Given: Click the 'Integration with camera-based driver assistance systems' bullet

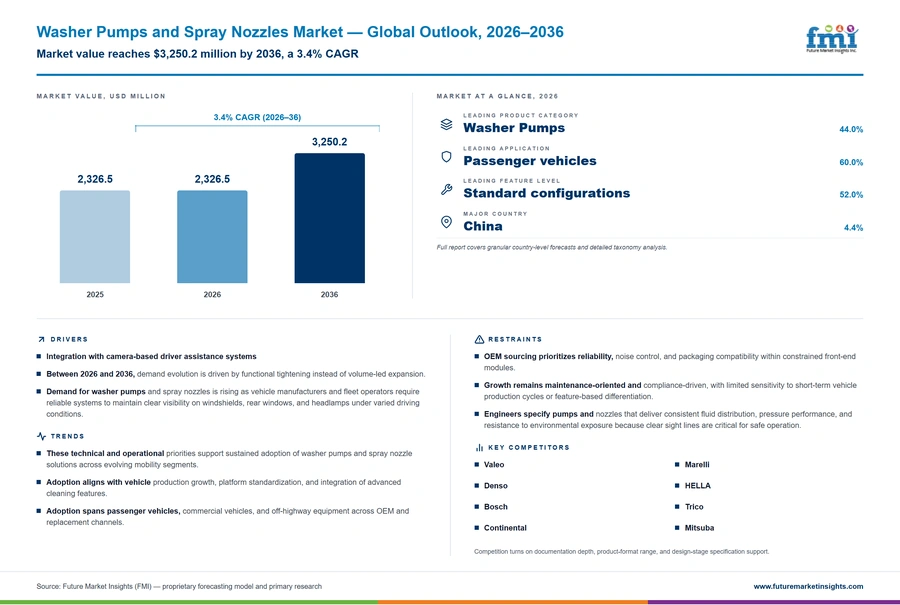Looking at the screenshot, I should pos(152,356).
